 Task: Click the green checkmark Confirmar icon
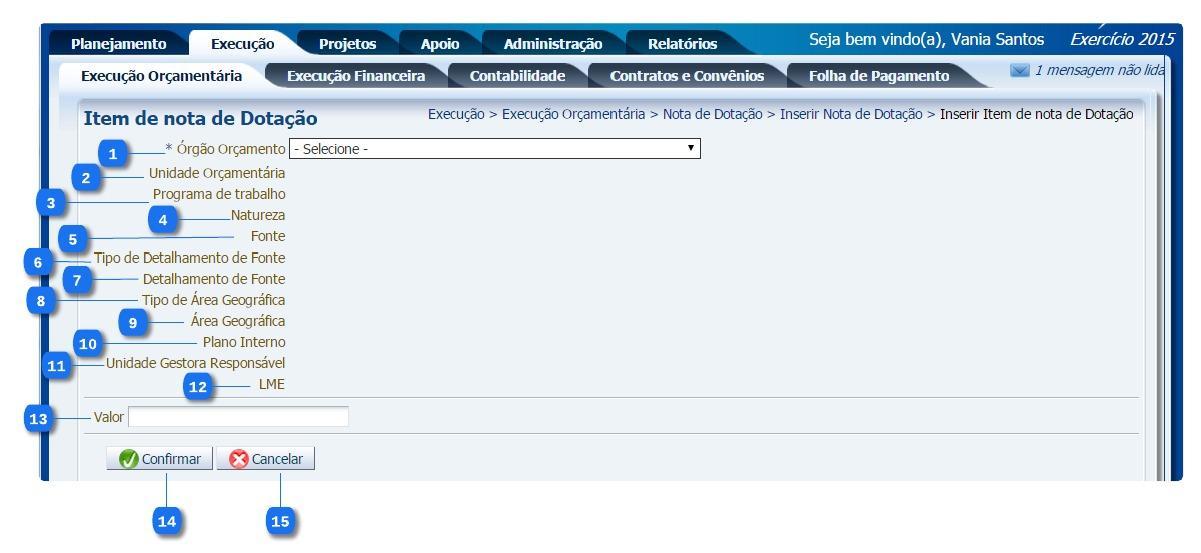click(128, 459)
